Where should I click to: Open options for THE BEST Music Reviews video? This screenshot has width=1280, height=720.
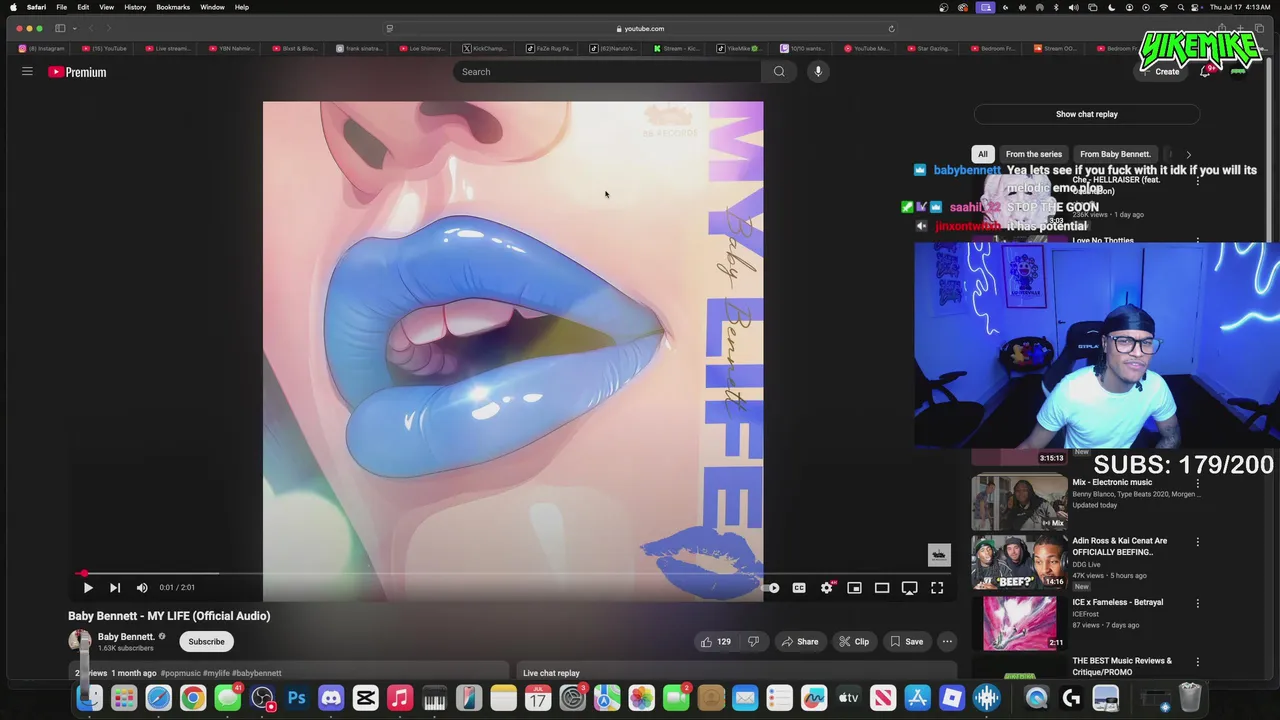1197,662
